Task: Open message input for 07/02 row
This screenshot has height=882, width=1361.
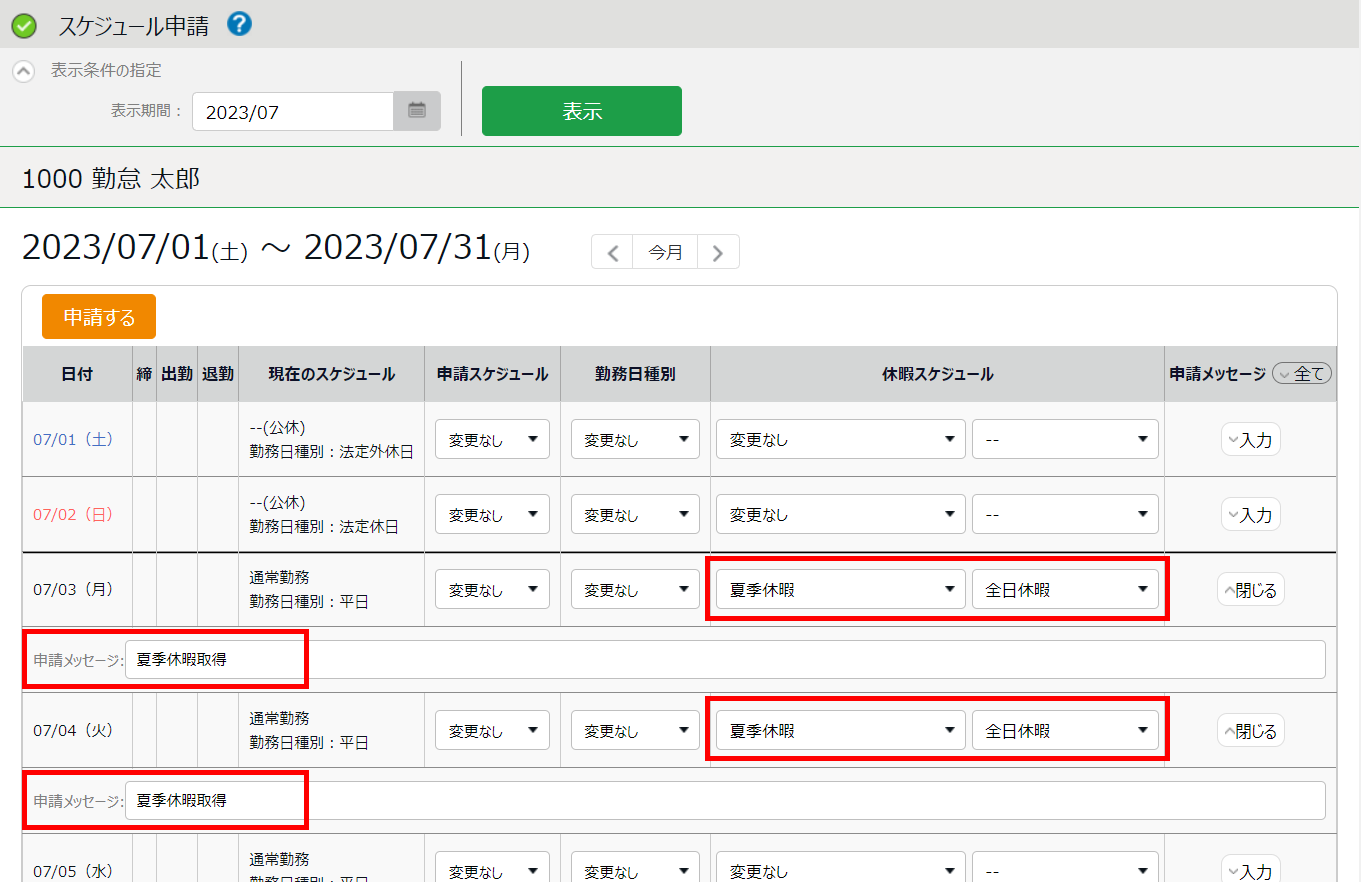Action: [x=1250, y=515]
